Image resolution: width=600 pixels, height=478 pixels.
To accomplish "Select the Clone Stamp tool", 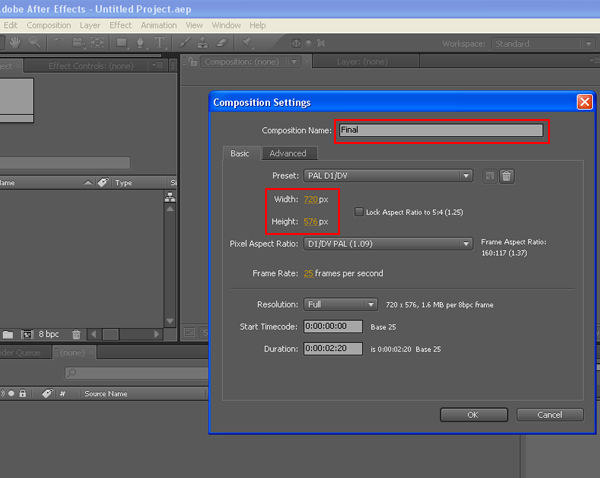I will tap(203, 43).
